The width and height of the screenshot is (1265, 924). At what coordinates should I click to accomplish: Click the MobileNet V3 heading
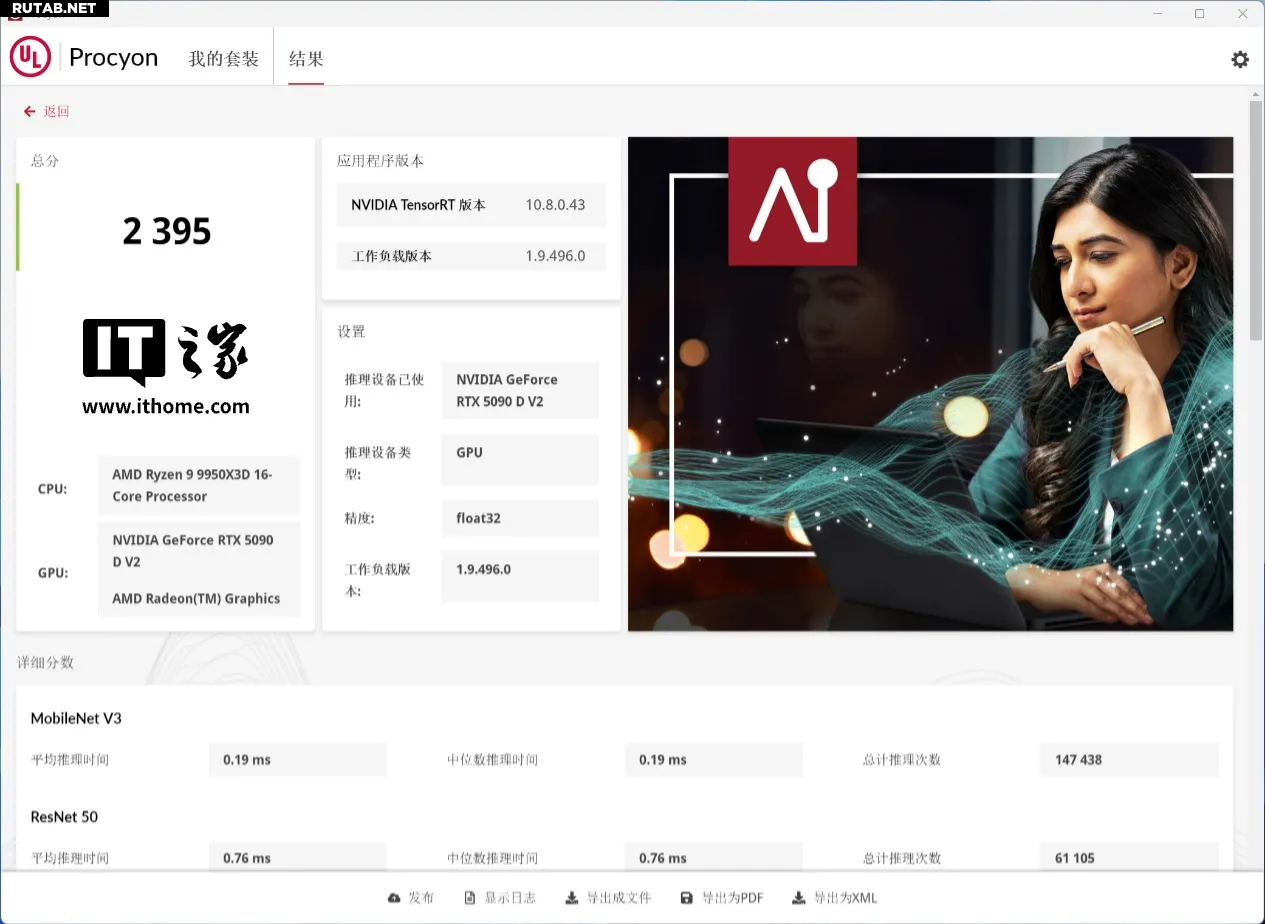[76, 718]
